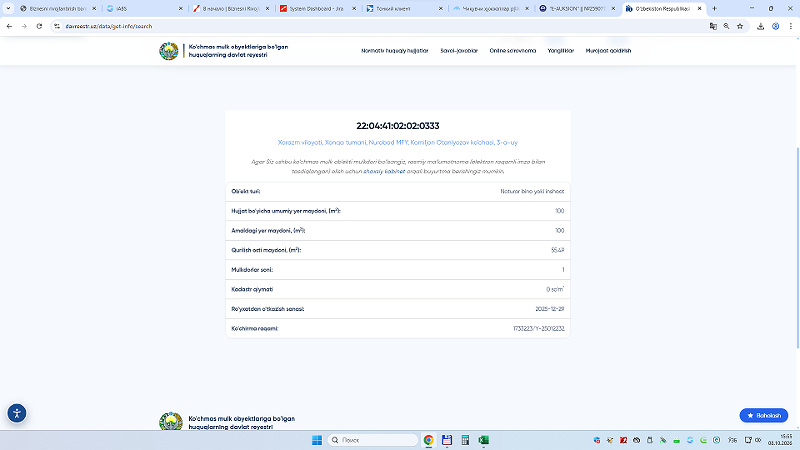The image size is (800, 450).
Task: Click the Windows Start button
Action: click(x=317, y=440)
